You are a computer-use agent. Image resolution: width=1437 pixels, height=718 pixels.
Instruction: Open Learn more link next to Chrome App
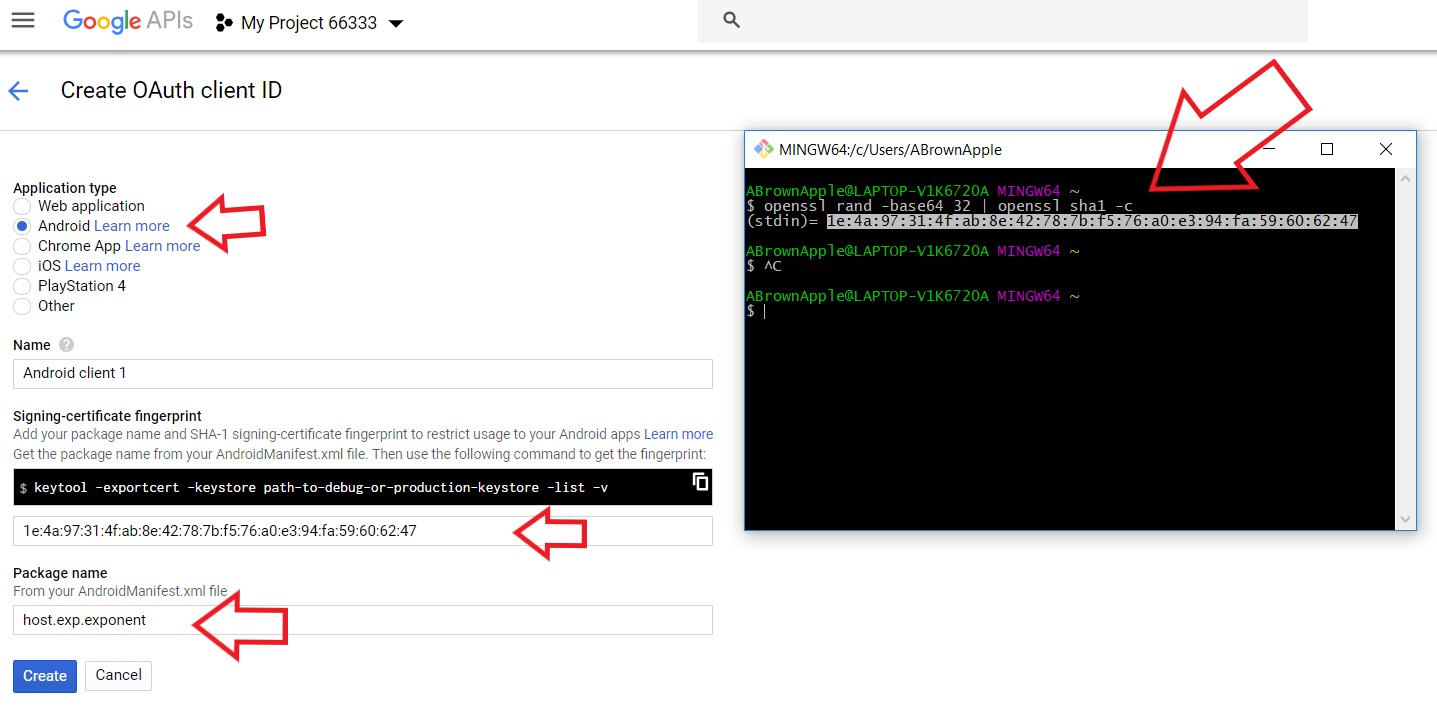click(x=163, y=246)
